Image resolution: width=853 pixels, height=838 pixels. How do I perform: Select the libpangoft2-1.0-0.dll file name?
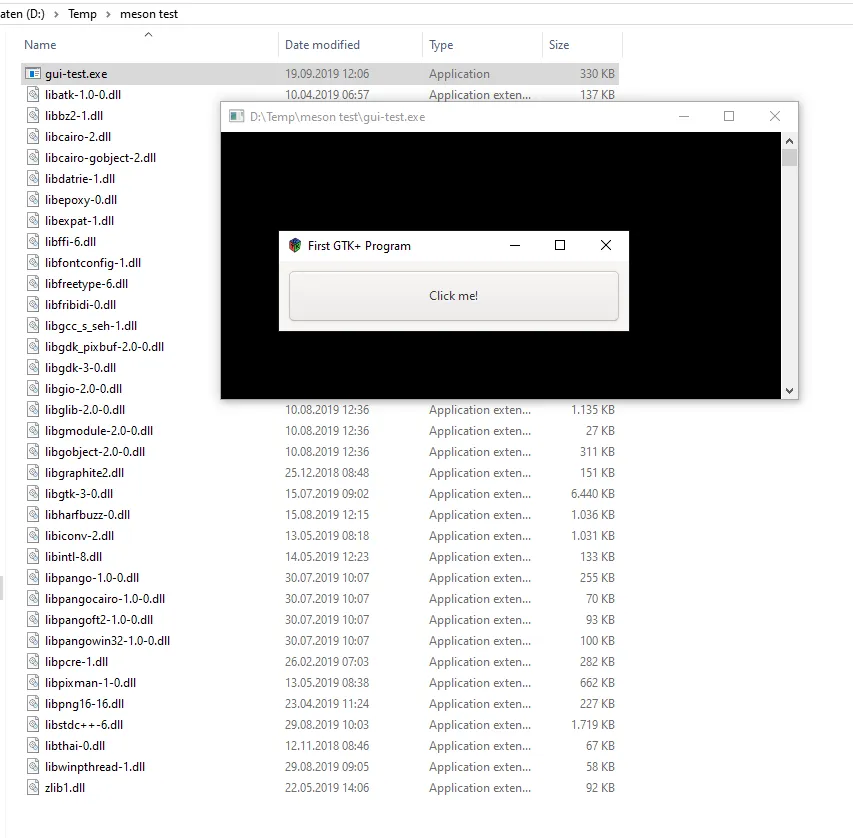pyautogui.click(x=99, y=620)
